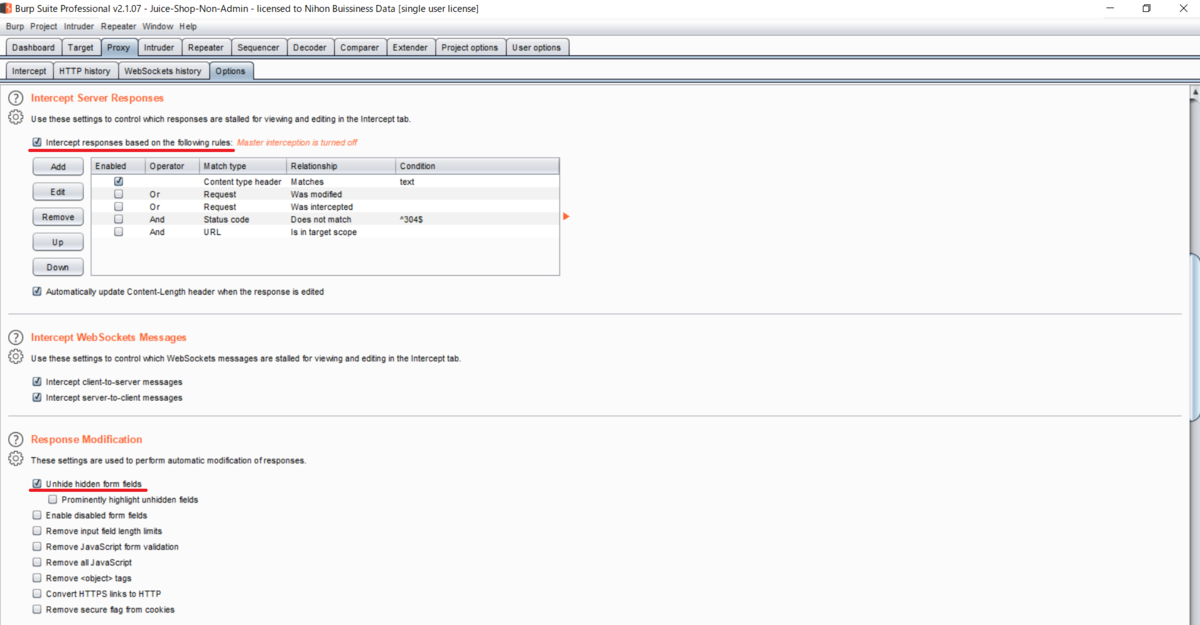Check Remove secure flag from cookies
Viewport: 1200px width, 625px height.
point(38,609)
